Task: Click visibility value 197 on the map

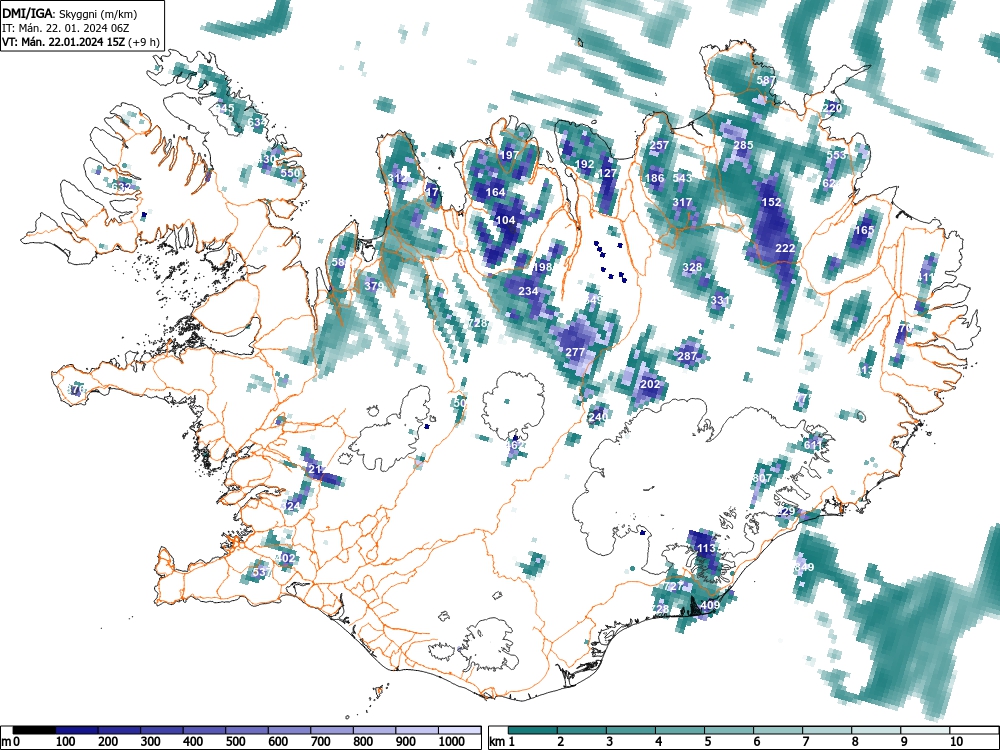Action: pos(509,155)
